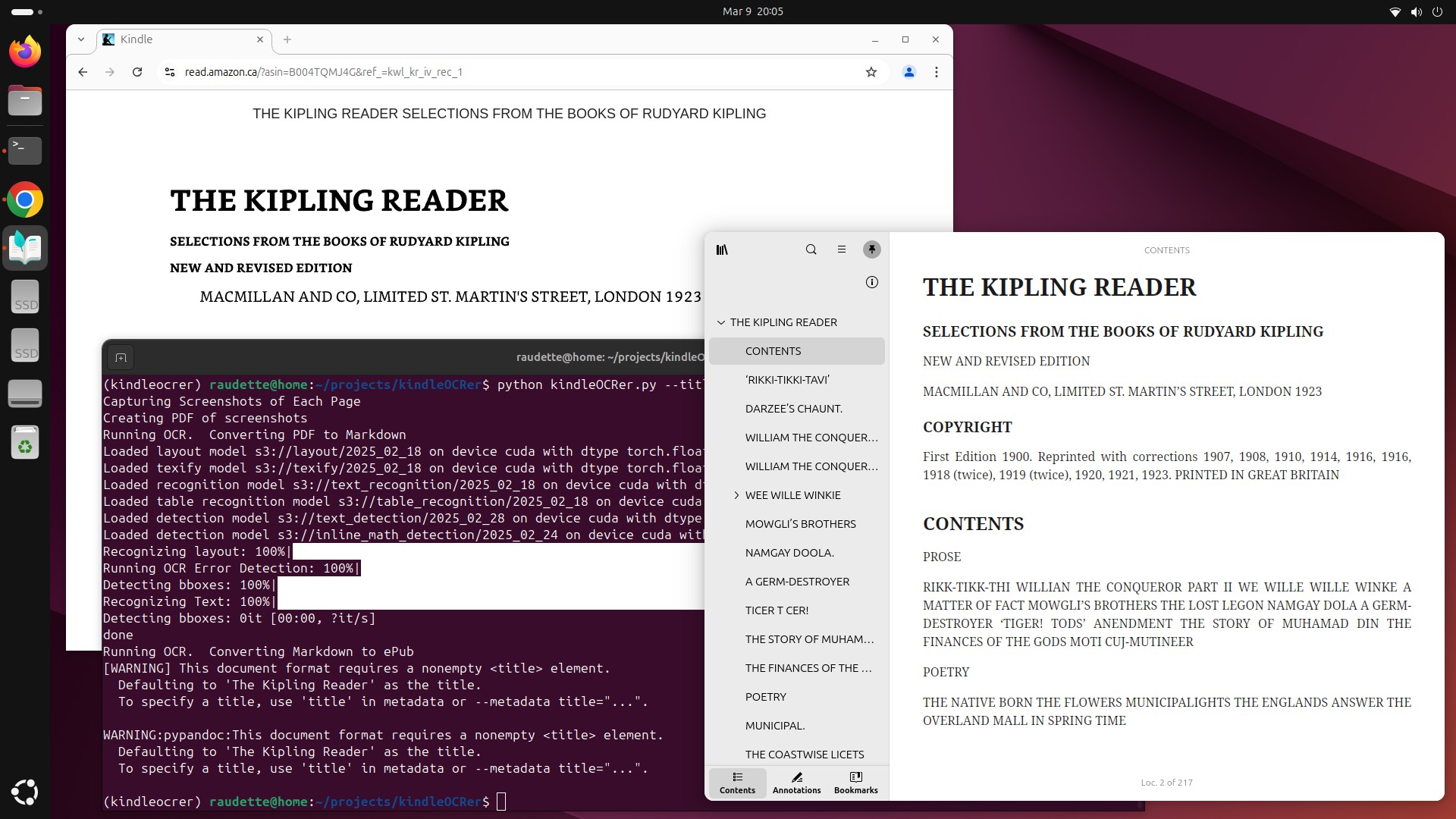The width and height of the screenshot is (1456, 819).
Task: Open the Kindle reader menu (hamburger icon)
Action: [x=842, y=249]
